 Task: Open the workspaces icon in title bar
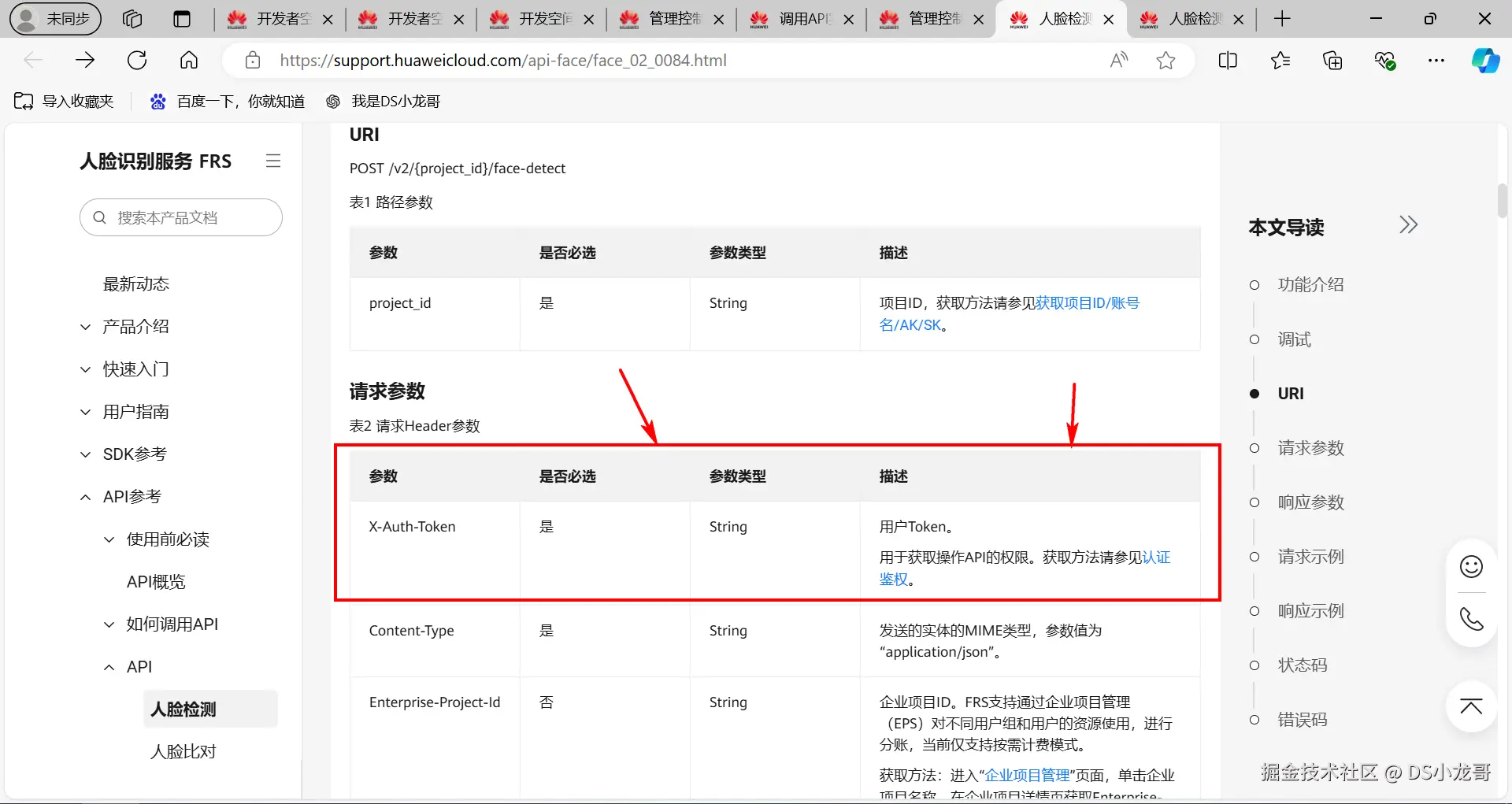132,19
